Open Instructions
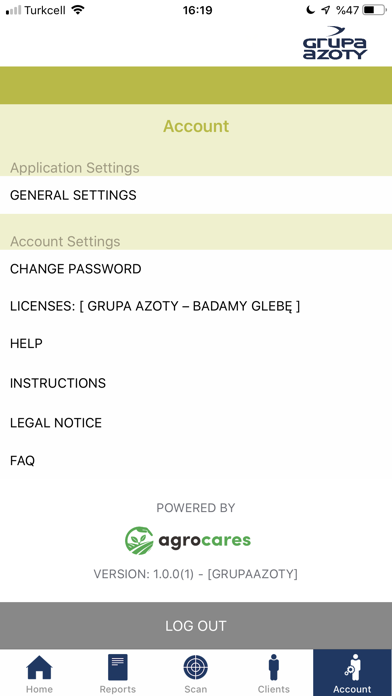 [x=196, y=383]
